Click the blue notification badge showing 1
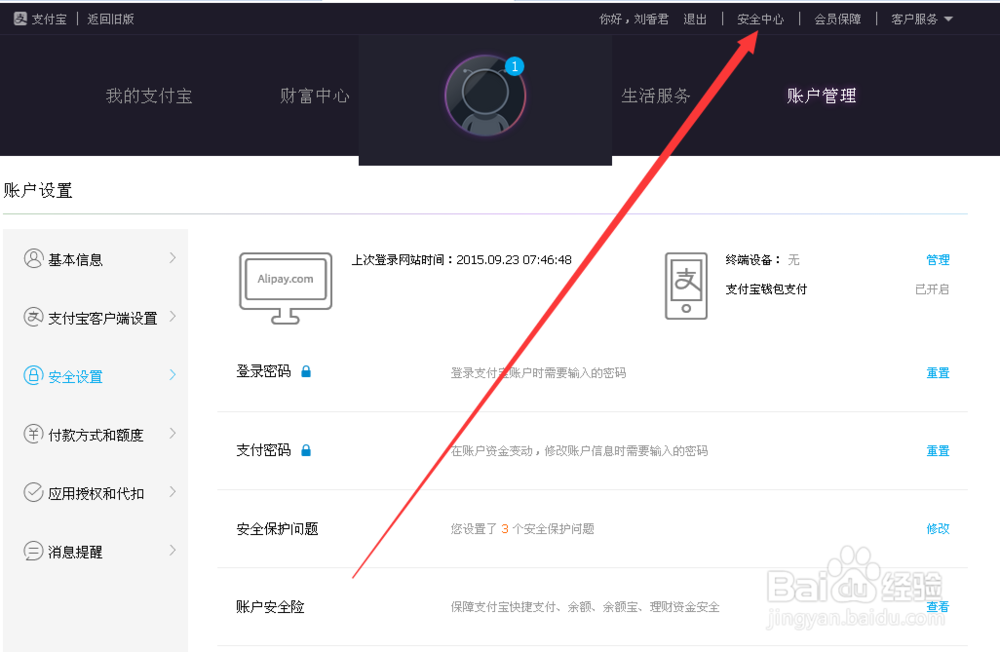Image resolution: width=1000 pixels, height=652 pixels. 515,66
